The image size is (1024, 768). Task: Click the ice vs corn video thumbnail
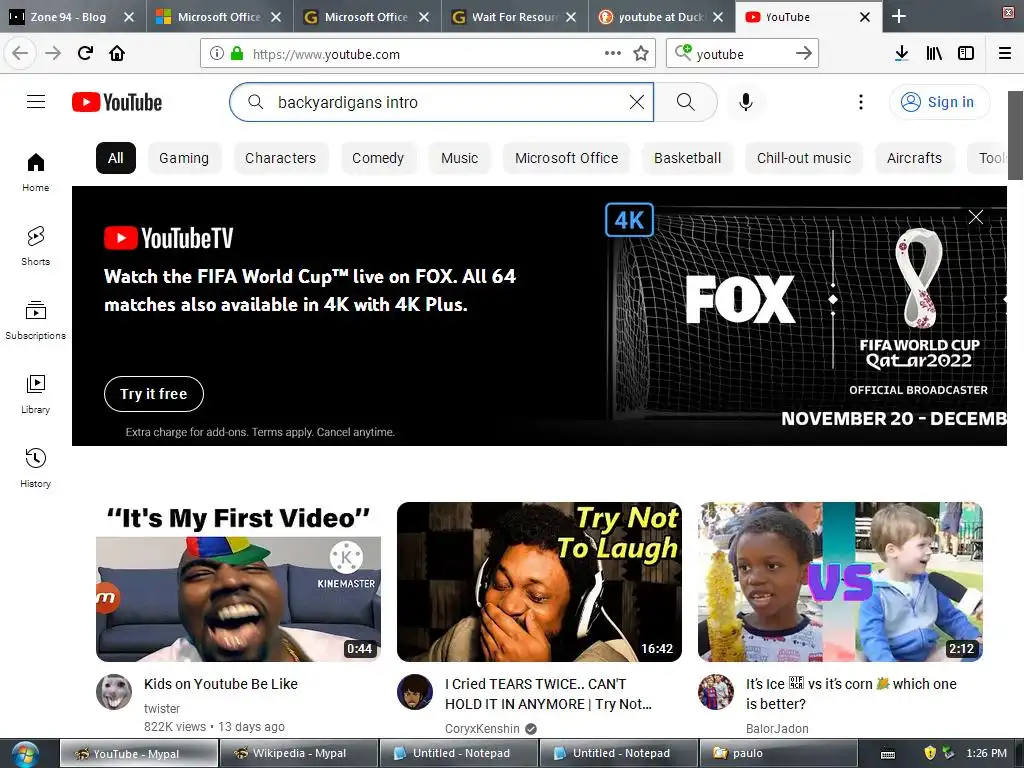840,582
